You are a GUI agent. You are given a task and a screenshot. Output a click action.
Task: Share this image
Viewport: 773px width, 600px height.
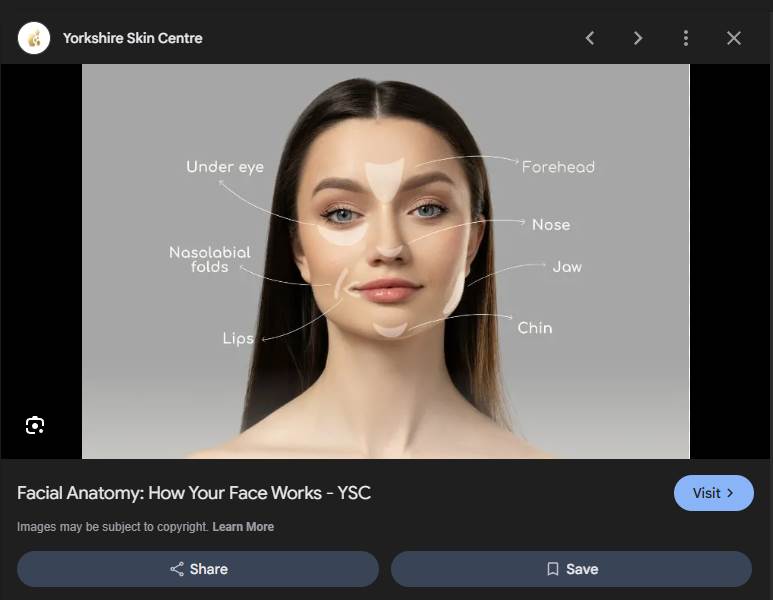198,569
